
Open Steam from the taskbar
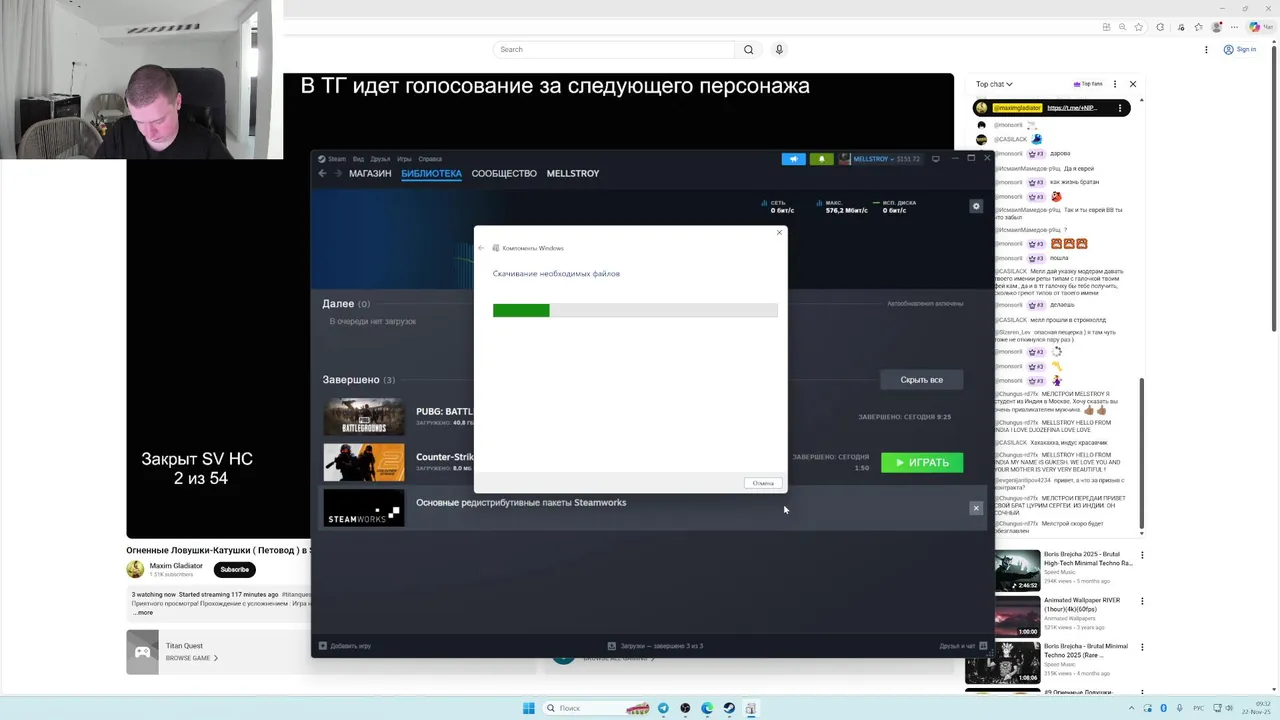coord(729,708)
